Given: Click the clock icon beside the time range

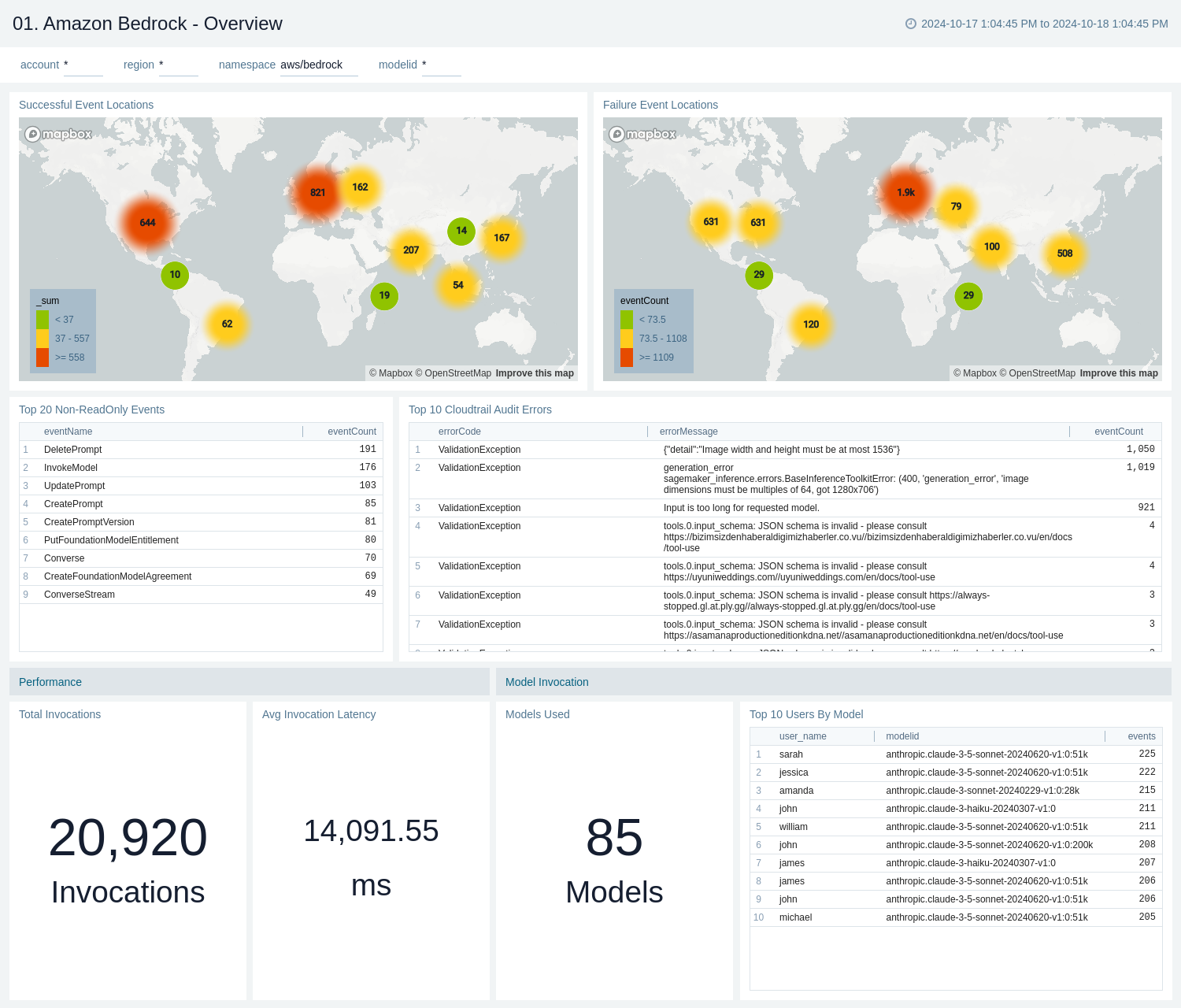Looking at the screenshot, I should click(x=911, y=24).
